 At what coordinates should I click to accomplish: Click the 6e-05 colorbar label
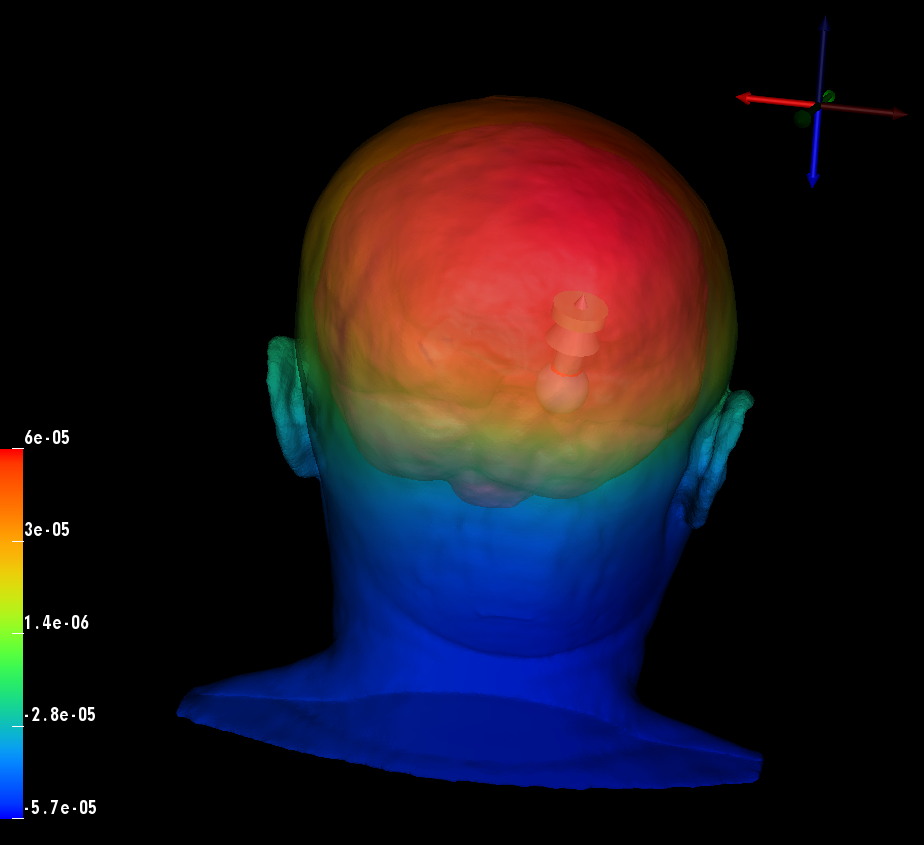pyautogui.click(x=47, y=438)
